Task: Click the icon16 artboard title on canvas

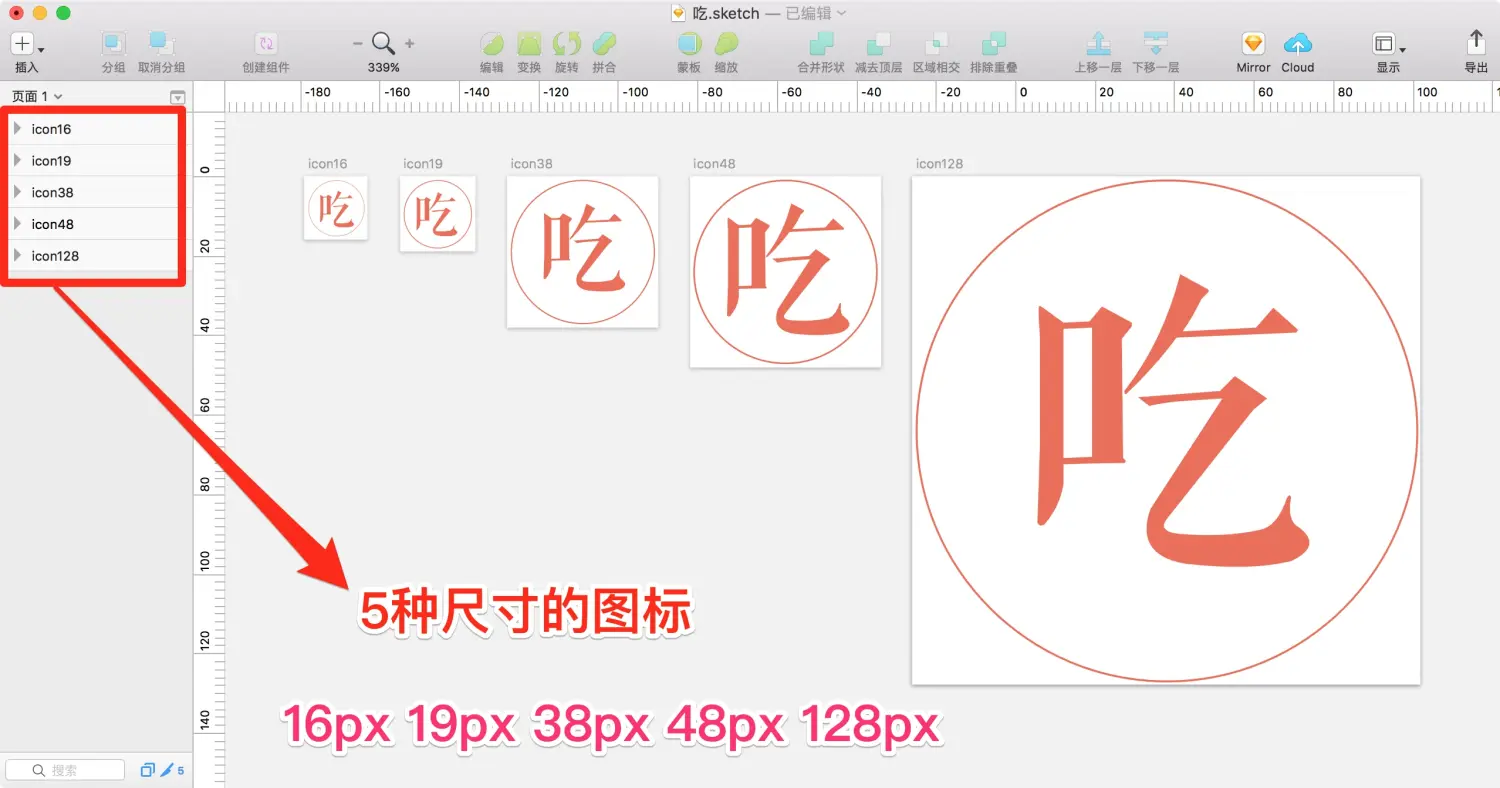Action: coord(327,164)
